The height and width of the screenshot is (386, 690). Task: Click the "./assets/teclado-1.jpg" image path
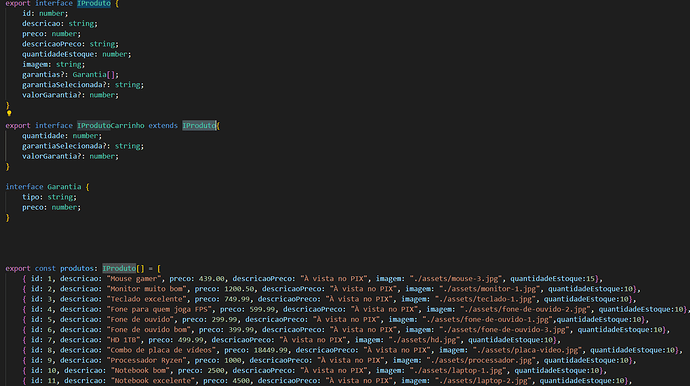485,299
